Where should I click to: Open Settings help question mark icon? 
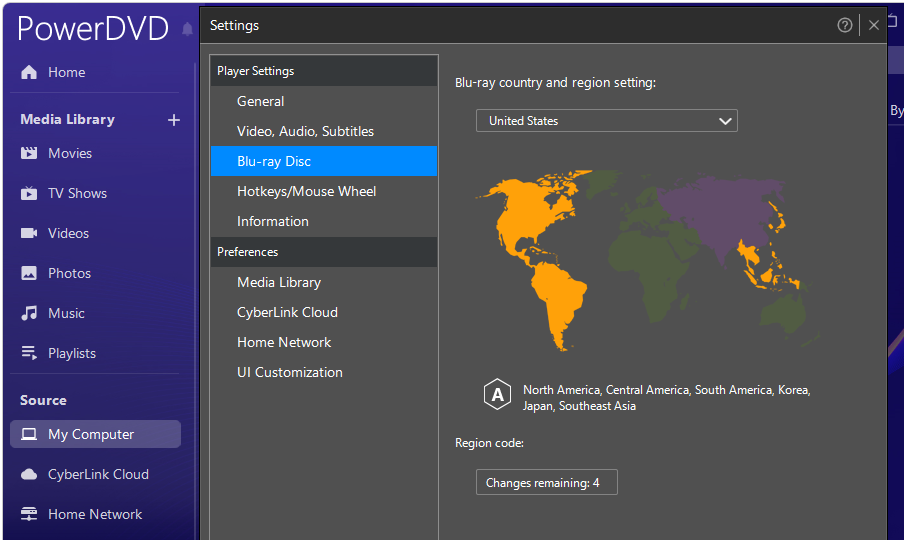point(845,25)
